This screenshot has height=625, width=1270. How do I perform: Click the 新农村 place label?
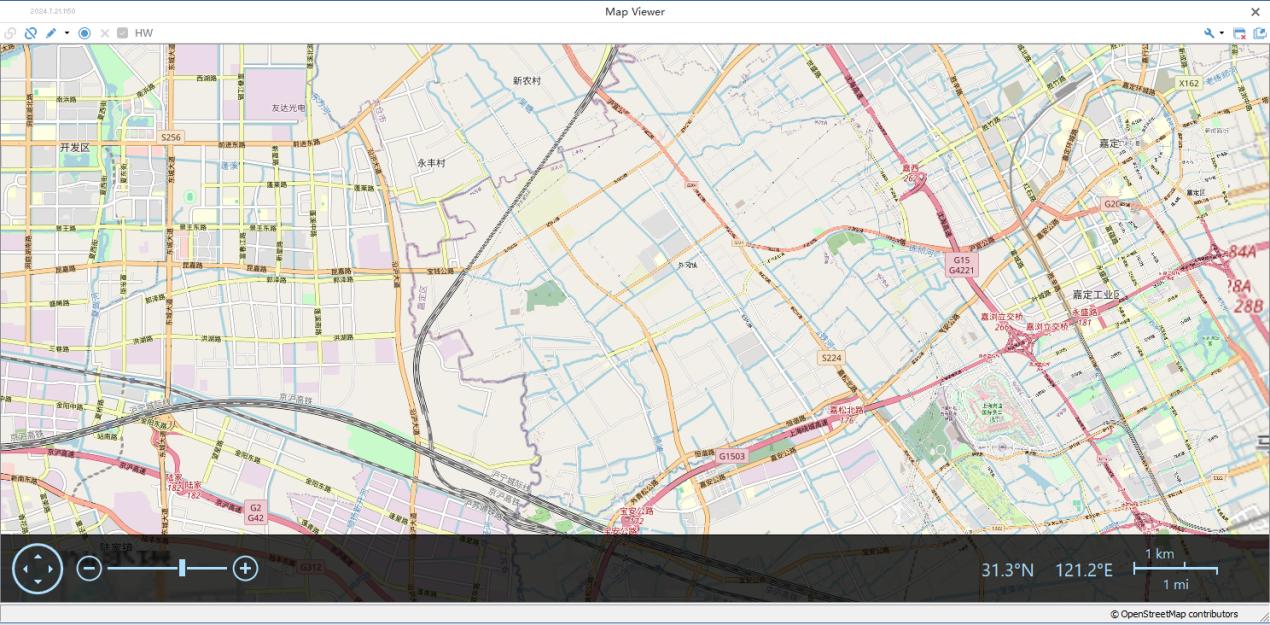coord(527,81)
